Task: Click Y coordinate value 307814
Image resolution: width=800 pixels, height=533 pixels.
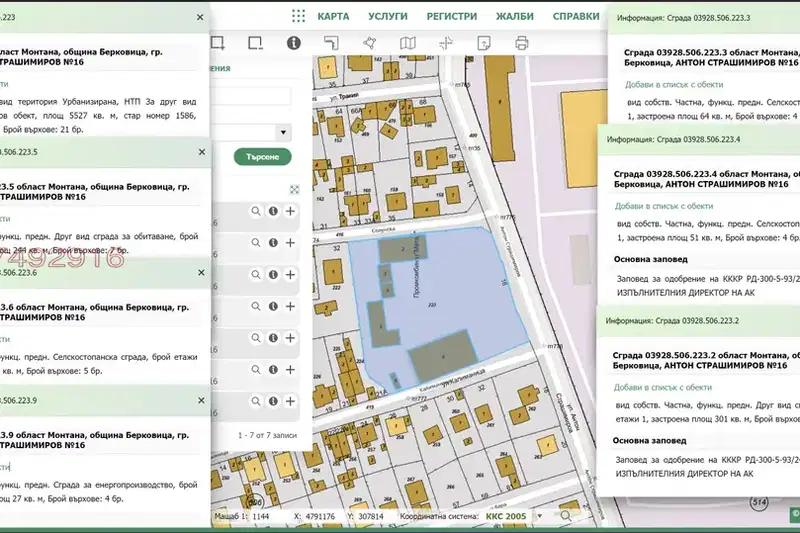Action: pos(370,516)
